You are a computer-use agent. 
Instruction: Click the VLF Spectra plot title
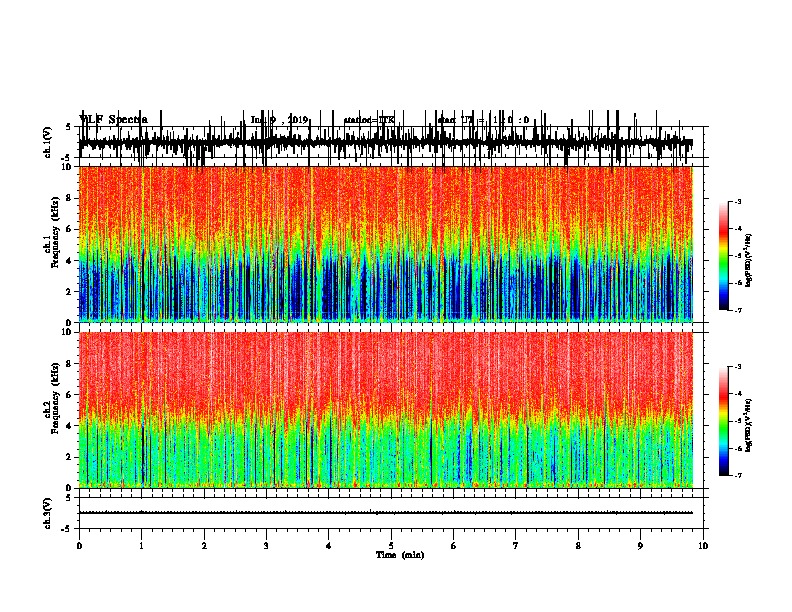point(113,119)
